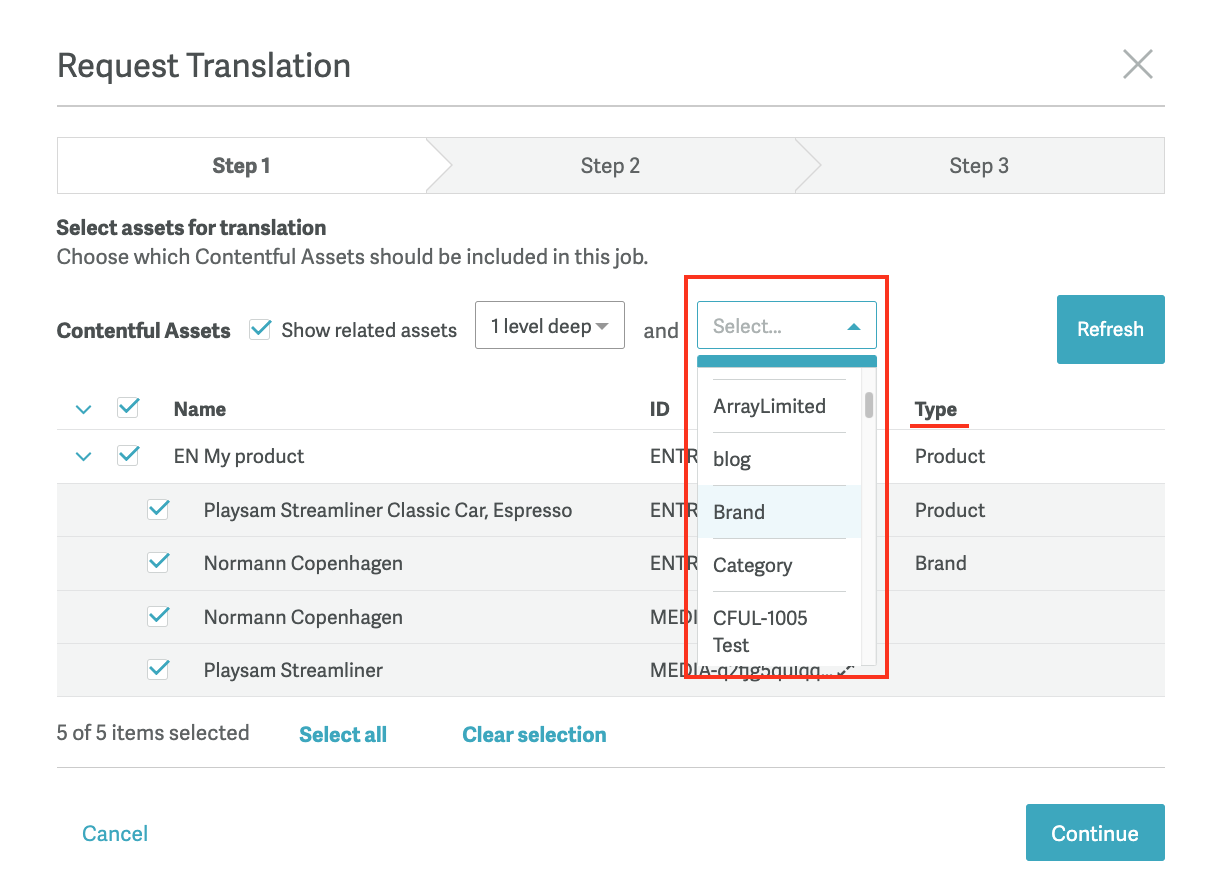Image resolution: width=1215 pixels, height=887 pixels.
Task: Open the Step 3 tab
Action: 979,165
